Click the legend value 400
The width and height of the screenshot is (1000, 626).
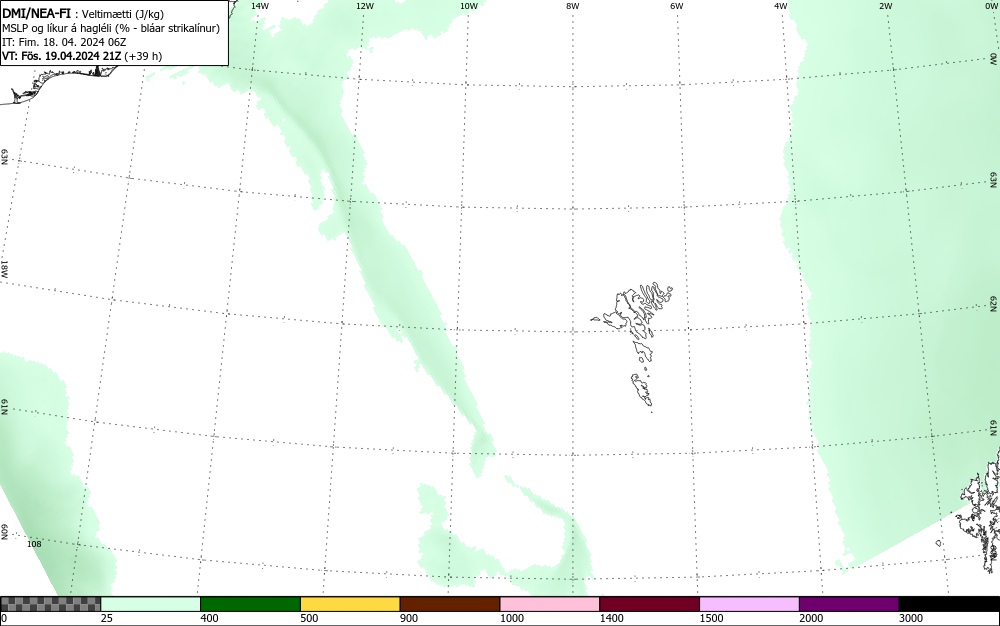click(x=209, y=618)
